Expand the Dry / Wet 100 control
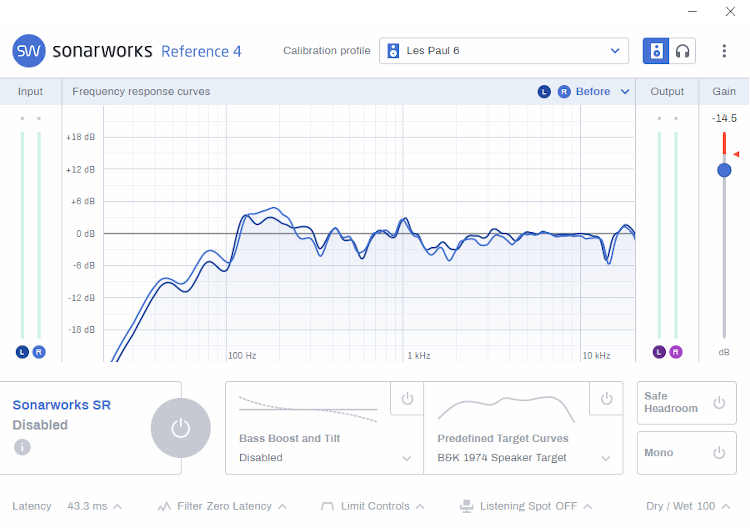750x528 pixels. (726, 506)
